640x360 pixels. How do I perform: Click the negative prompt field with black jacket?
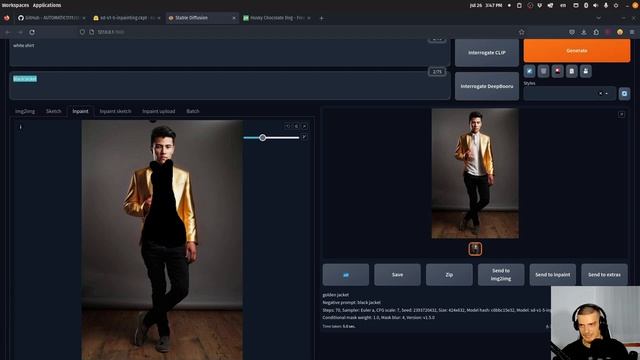coord(230,86)
